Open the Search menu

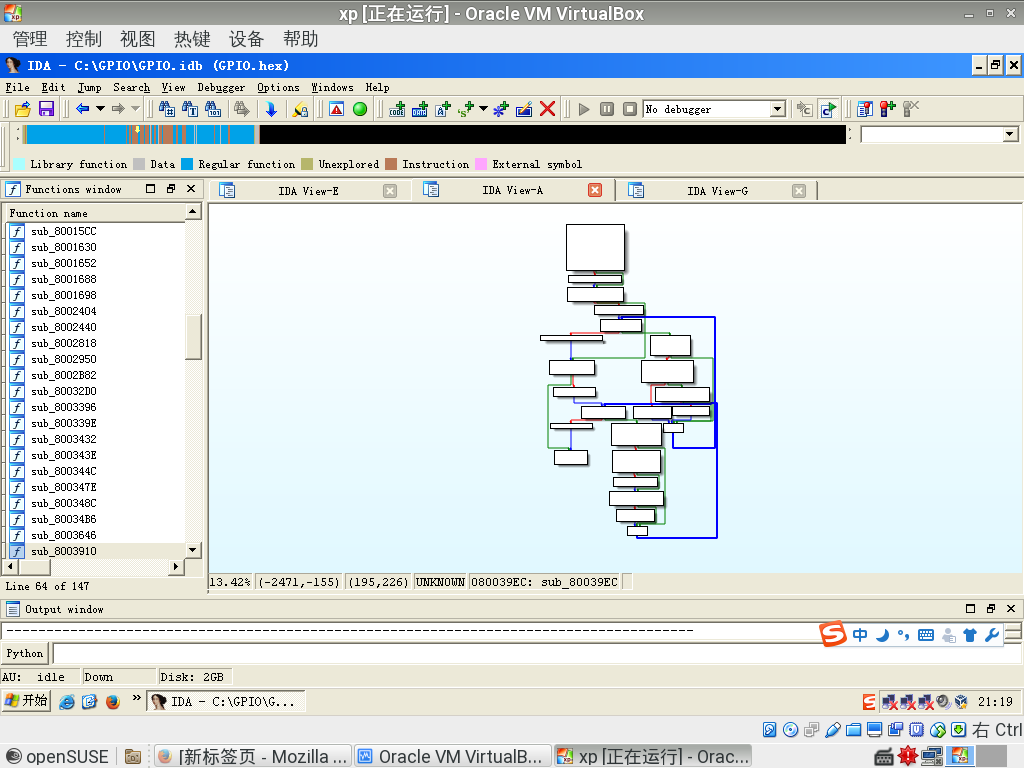[x=131, y=88]
